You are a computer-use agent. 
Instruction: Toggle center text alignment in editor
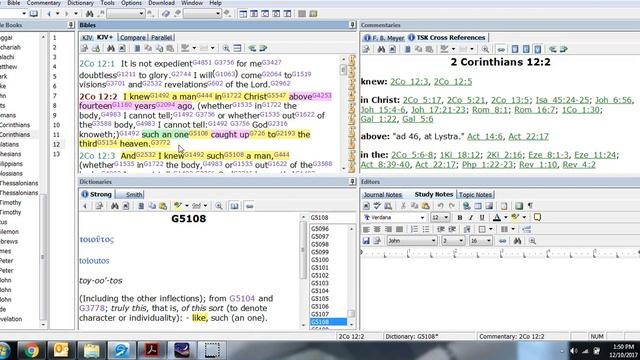377,229
